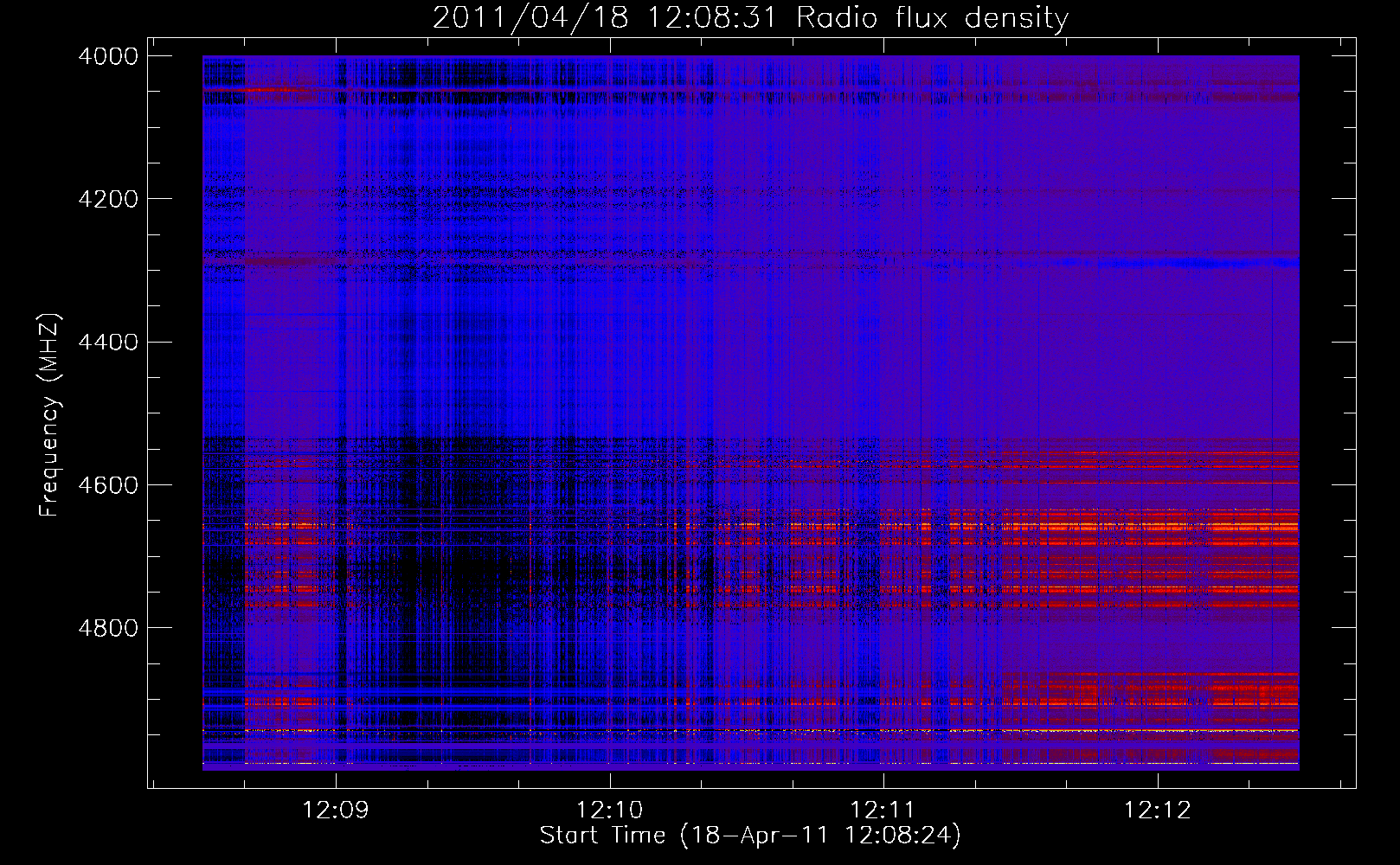1400x865 pixels.
Task: Select the 'Frequency (MHZ)' y-axis label
Action: click(x=49, y=415)
